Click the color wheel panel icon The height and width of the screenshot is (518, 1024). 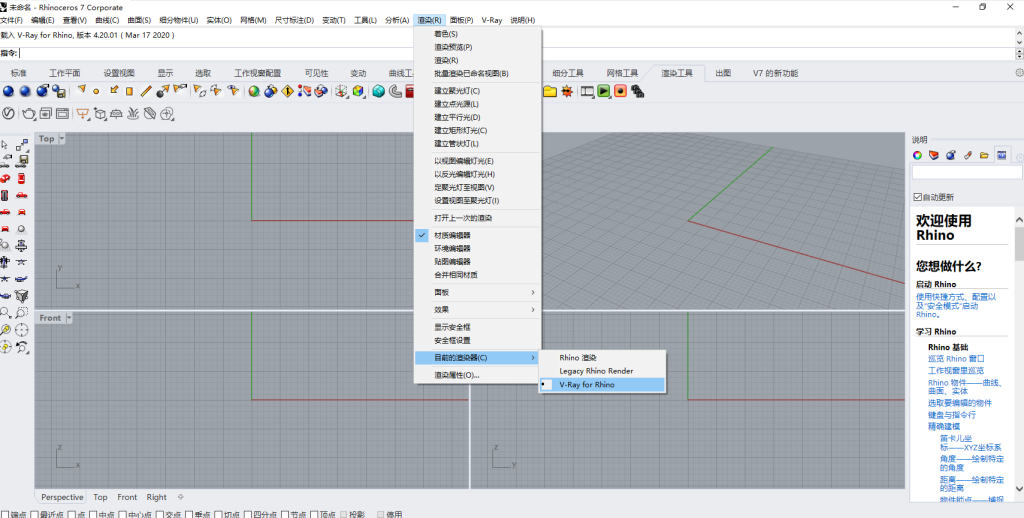[x=917, y=155]
